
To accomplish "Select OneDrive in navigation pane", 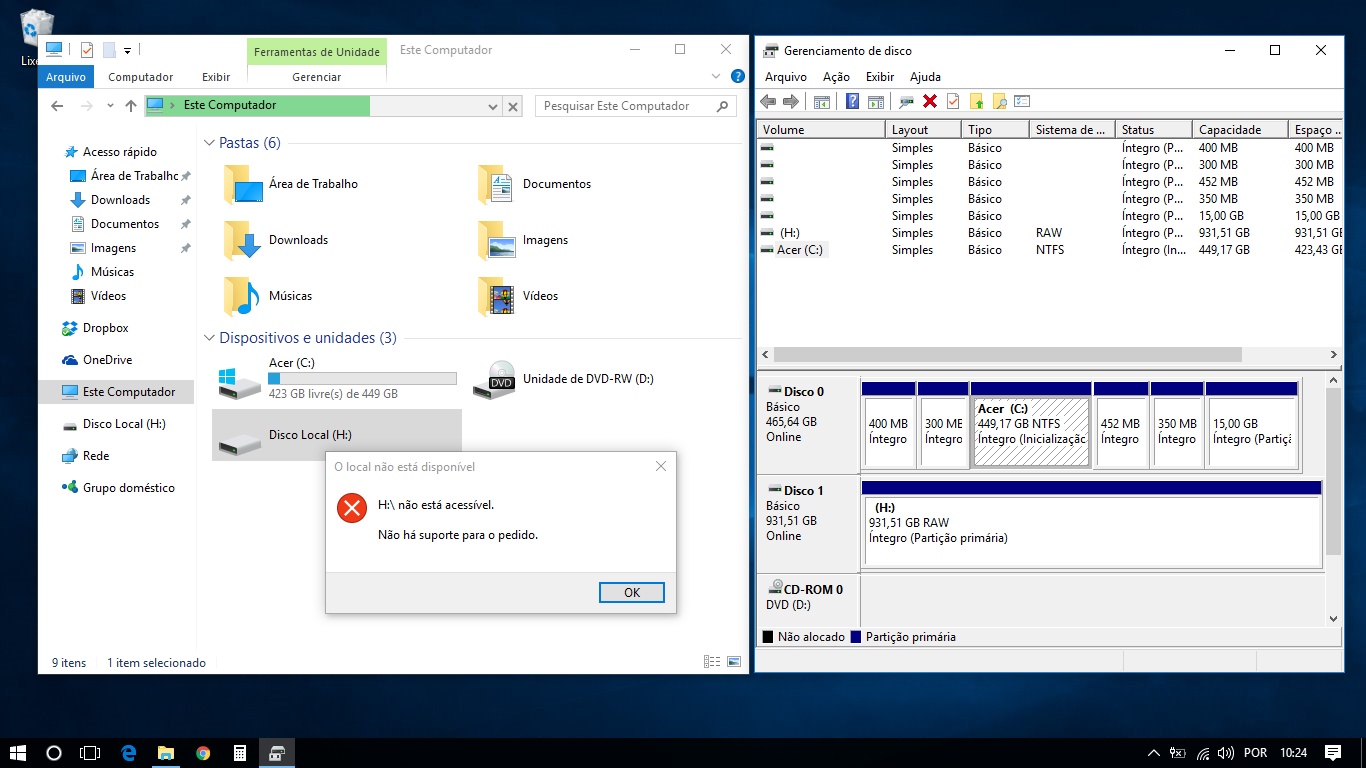I will pyautogui.click(x=107, y=360).
